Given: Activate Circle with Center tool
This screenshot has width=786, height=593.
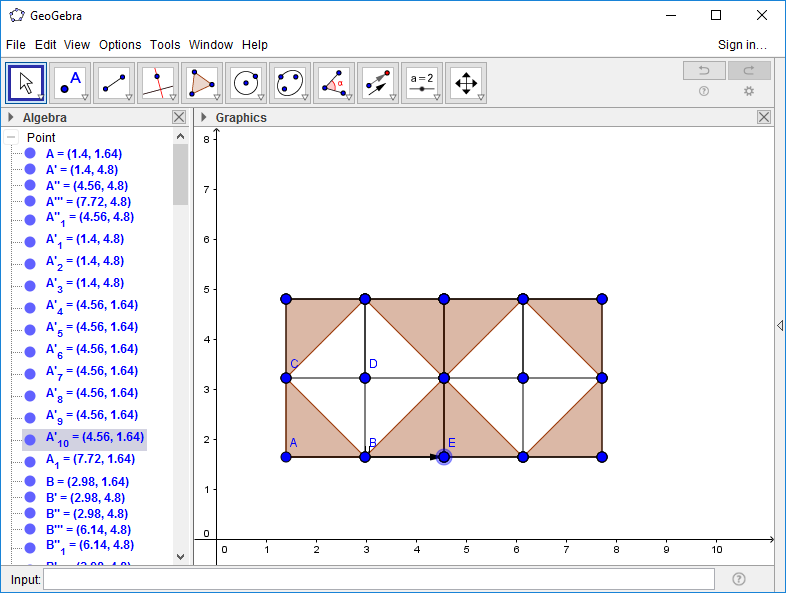Looking at the screenshot, I should pos(246,83).
